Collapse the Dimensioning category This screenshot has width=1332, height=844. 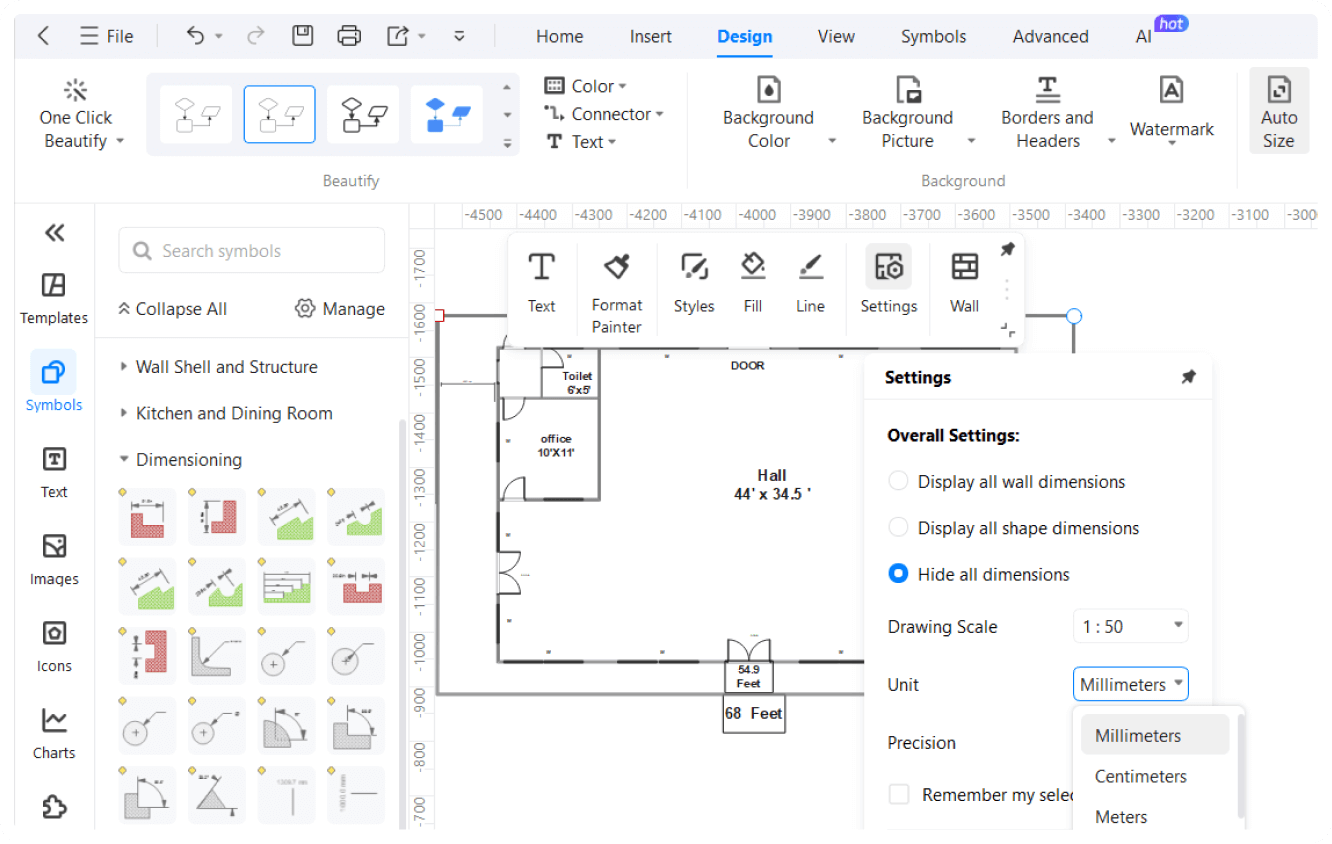(180, 460)
